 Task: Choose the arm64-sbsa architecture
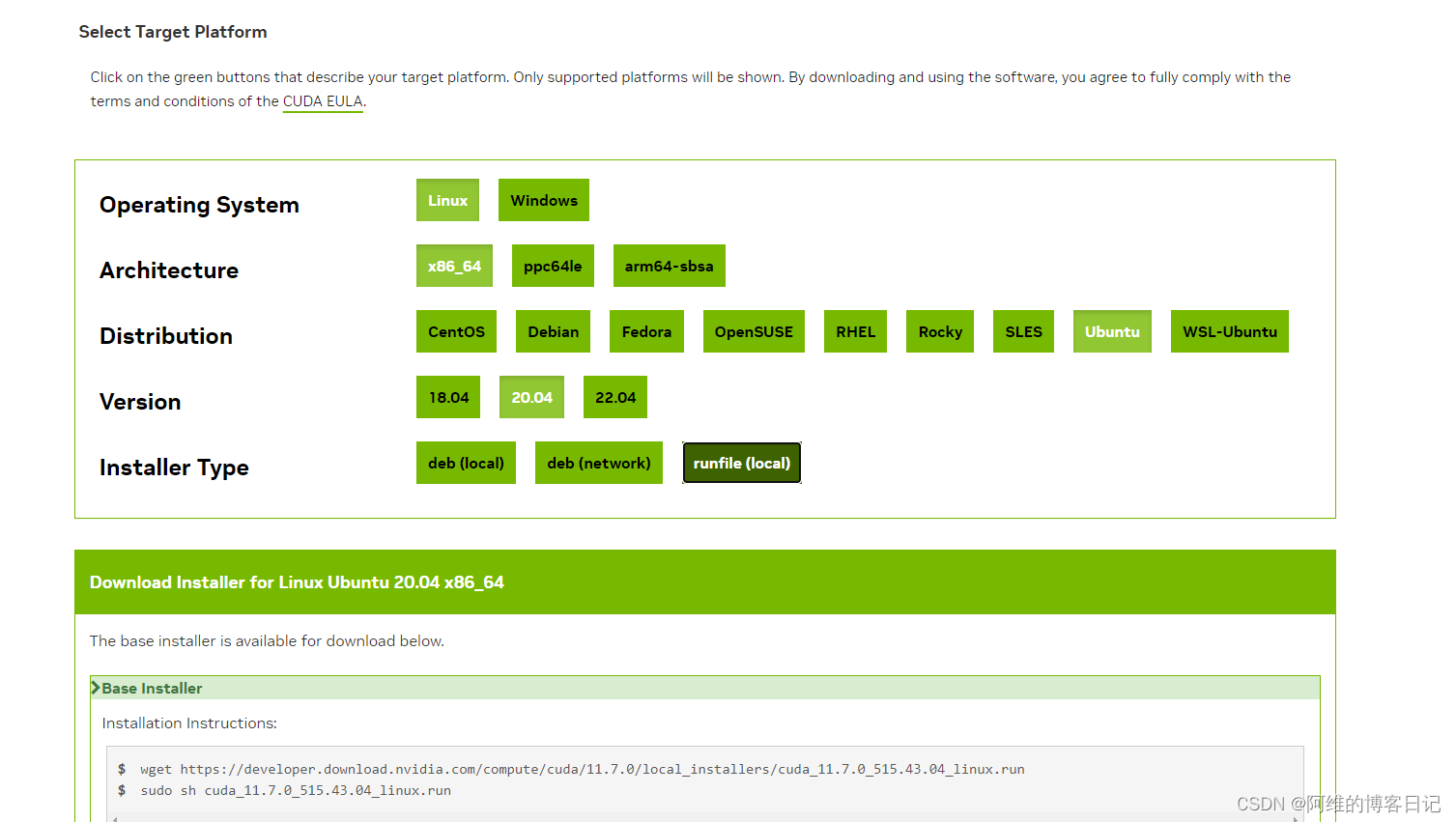[x=669, y=266]
